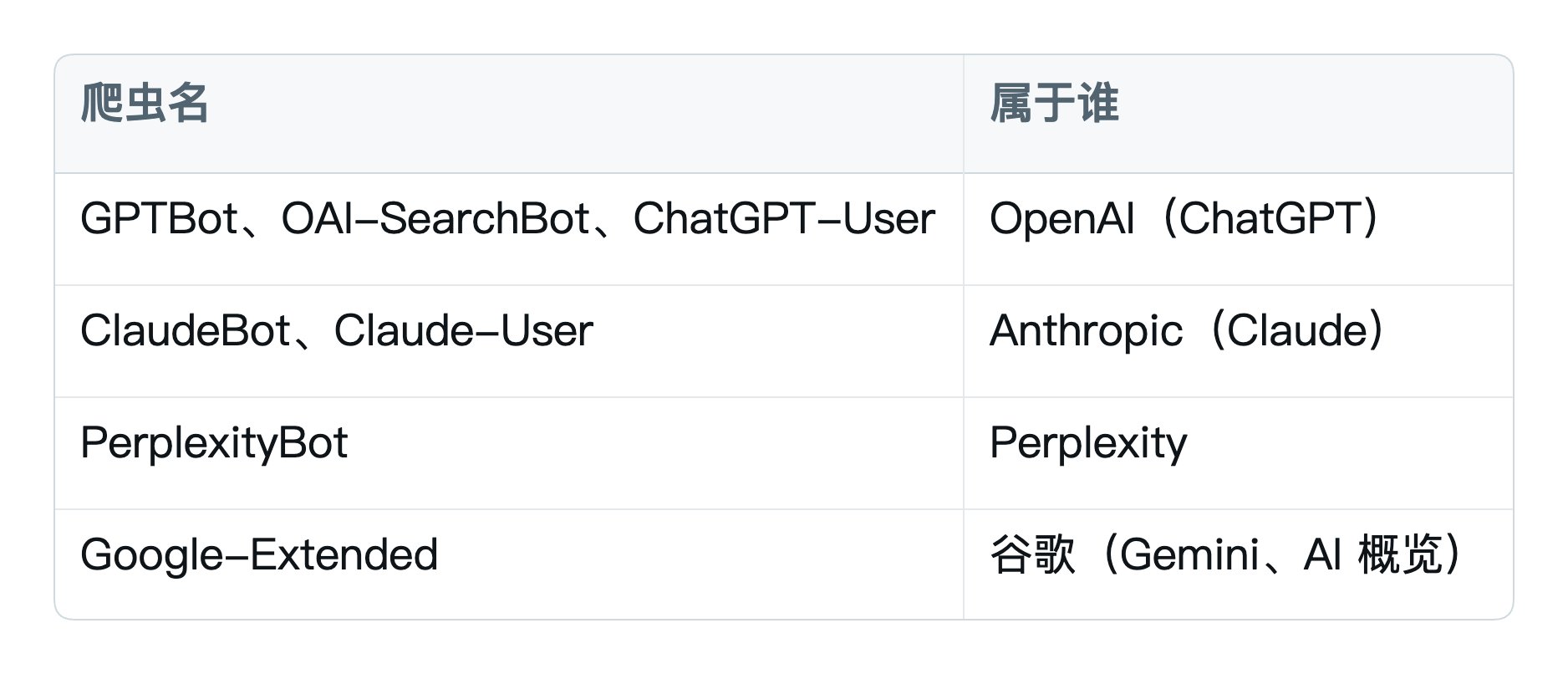This screenshot has height=674, width=1568.
Task: Click the OpenAI owner text
Action: 1062,219
